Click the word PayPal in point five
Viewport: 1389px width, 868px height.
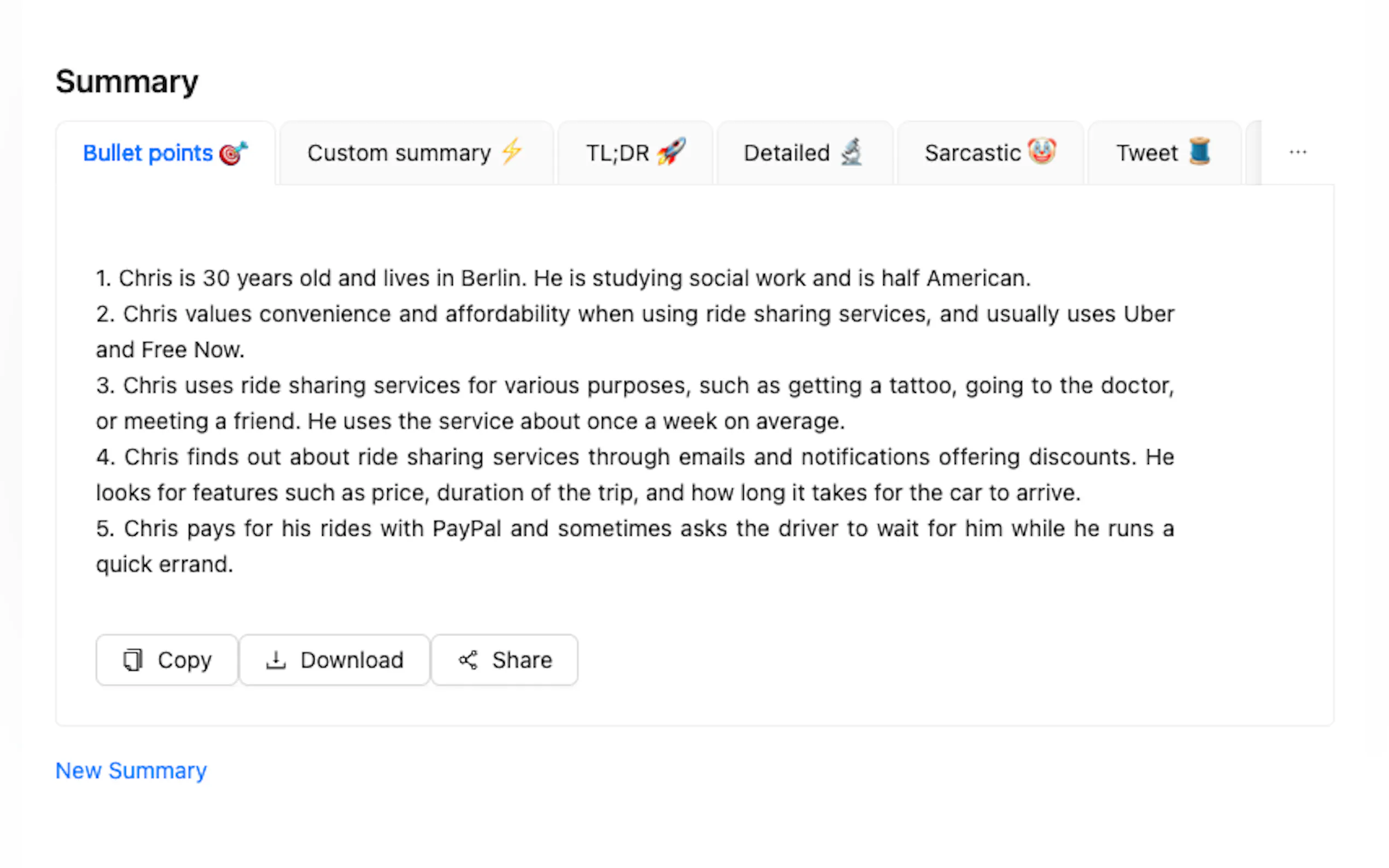467,529
